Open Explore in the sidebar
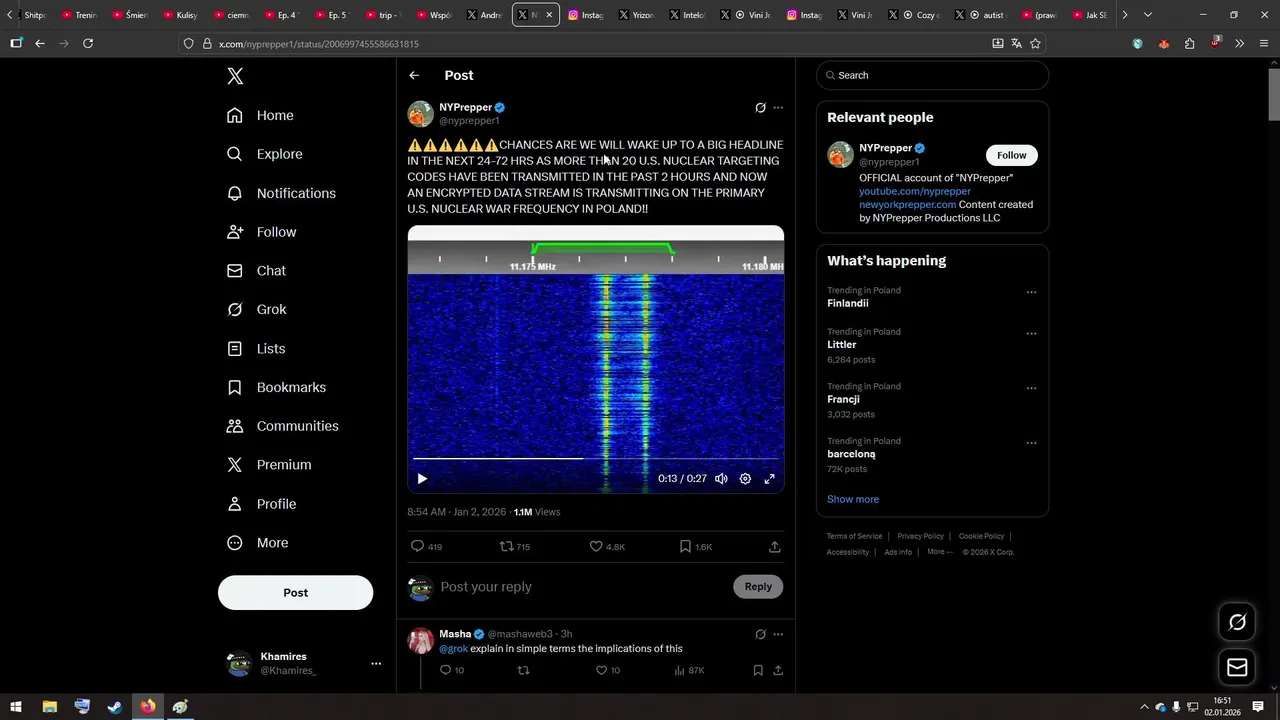The height and width of the screenshot is (720, 1280). pos(264,154)
